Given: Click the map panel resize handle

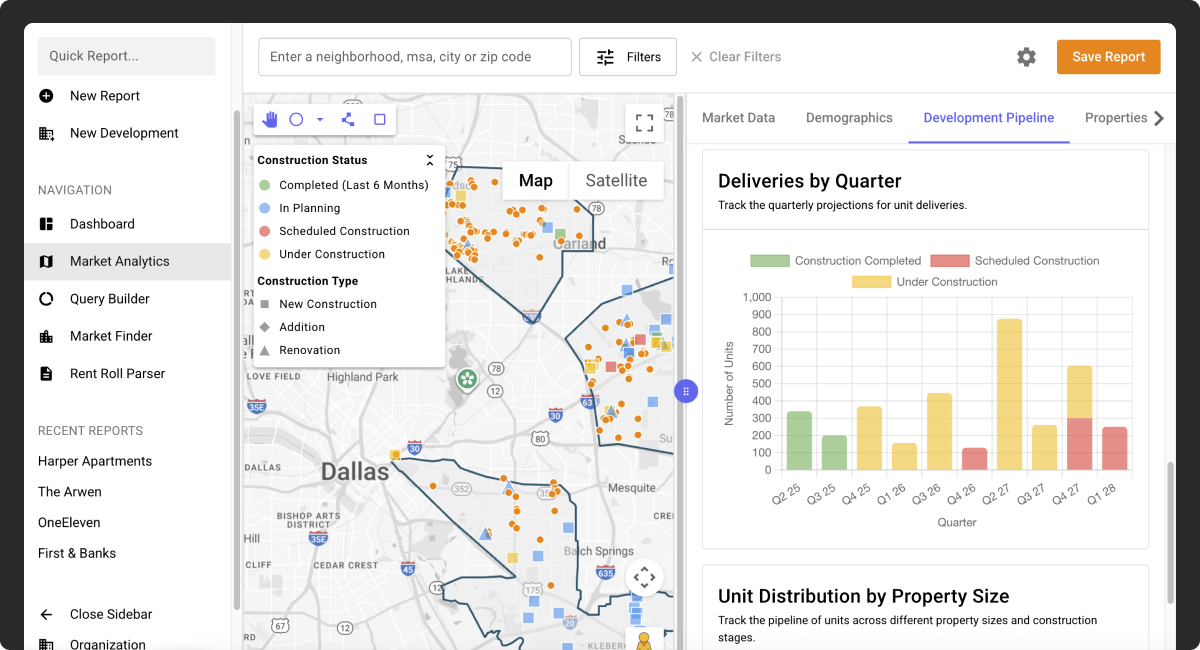Looking at the screenshot, I should (685, 391).
